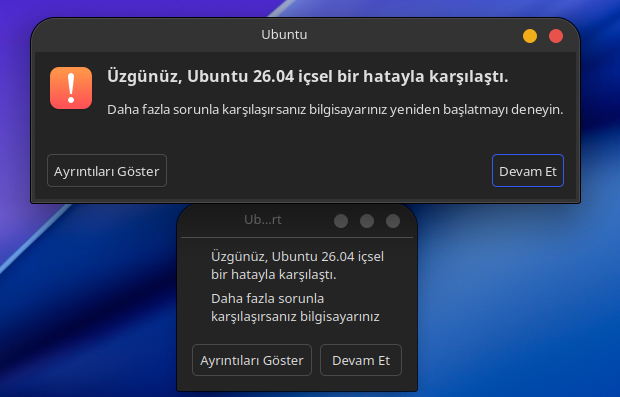This screenshot has height=397, width=620.
Task: Click the leftmost gray button in small dialog titlebar
Action: [x=341, y=221]
